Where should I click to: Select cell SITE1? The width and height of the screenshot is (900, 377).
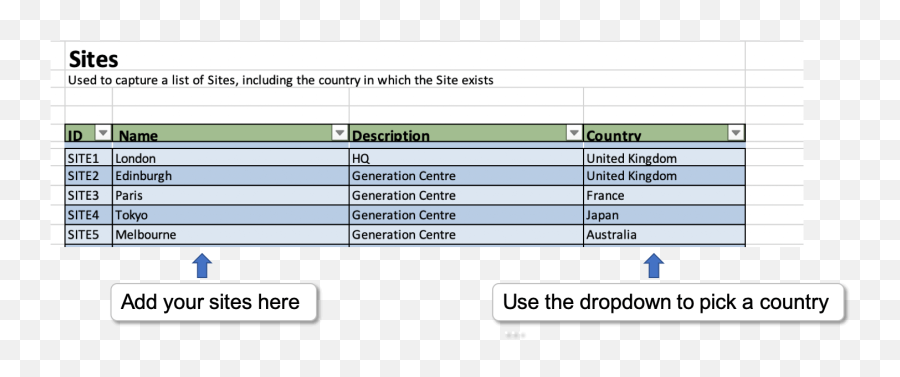[89, 158]
